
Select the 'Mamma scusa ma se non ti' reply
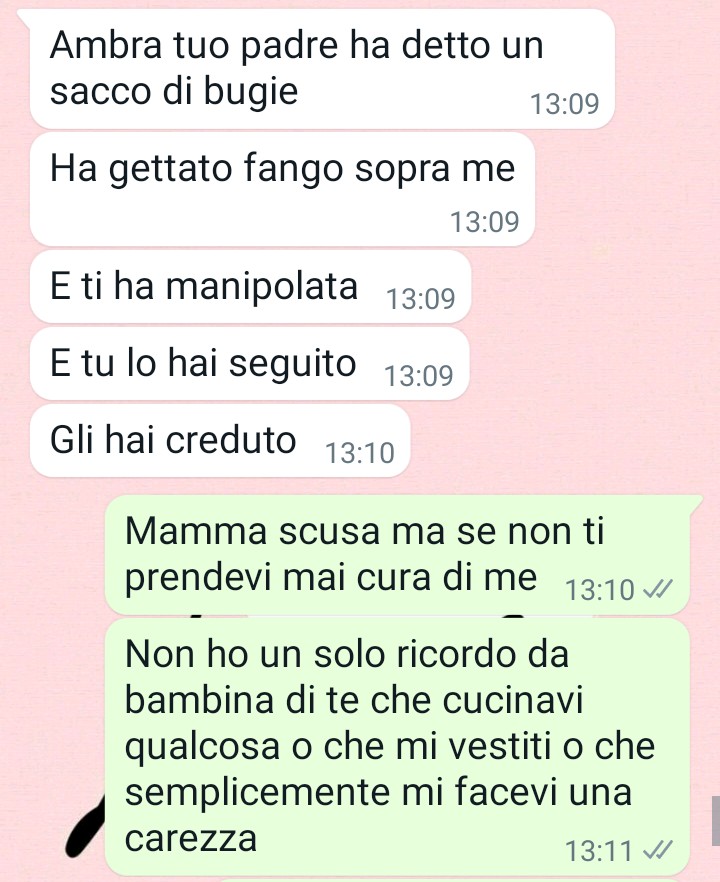397,555
